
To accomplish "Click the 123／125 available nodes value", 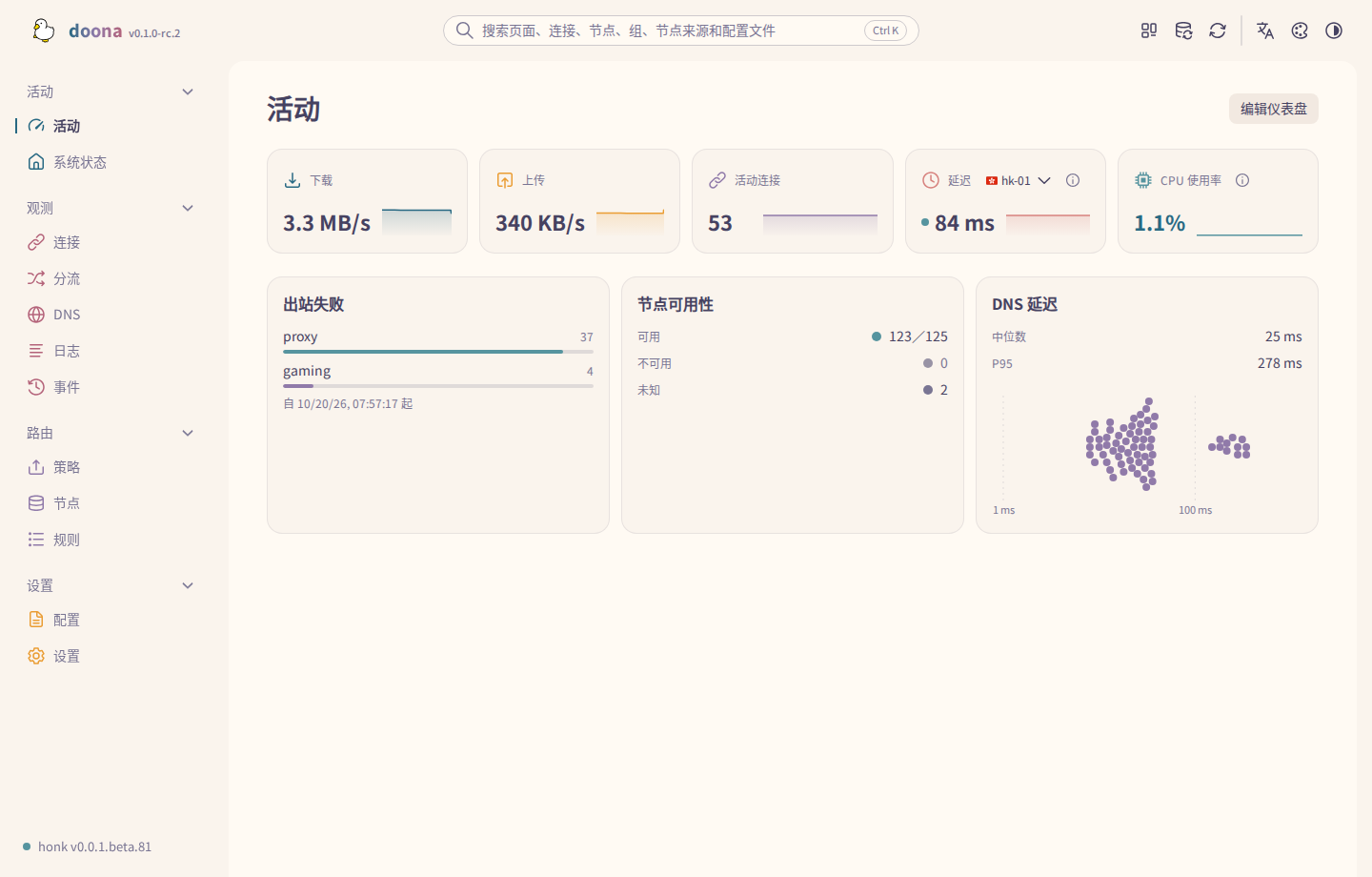I will click(x=918, y=337).
